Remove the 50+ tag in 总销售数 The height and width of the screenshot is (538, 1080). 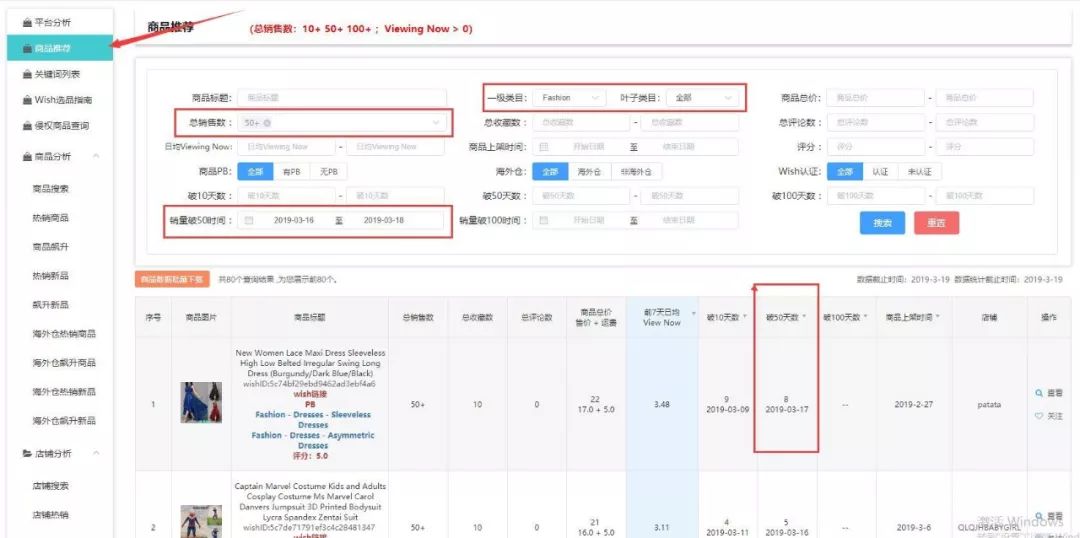(267, 123)
